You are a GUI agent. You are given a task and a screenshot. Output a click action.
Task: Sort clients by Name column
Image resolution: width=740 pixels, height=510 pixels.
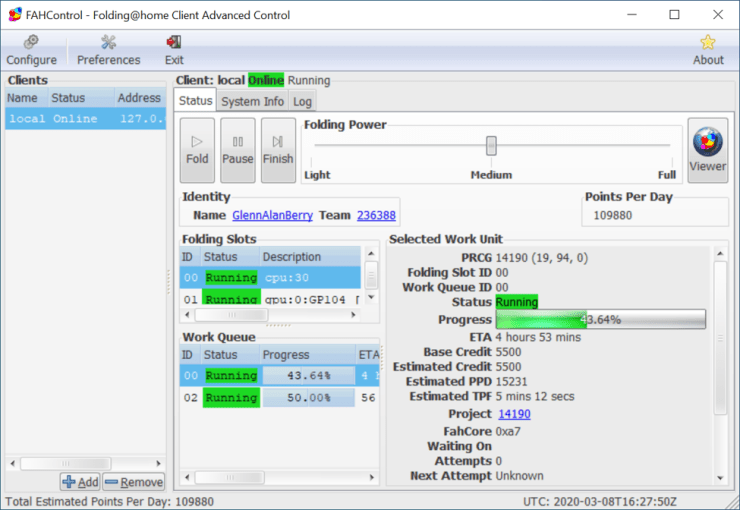(26, 98)
